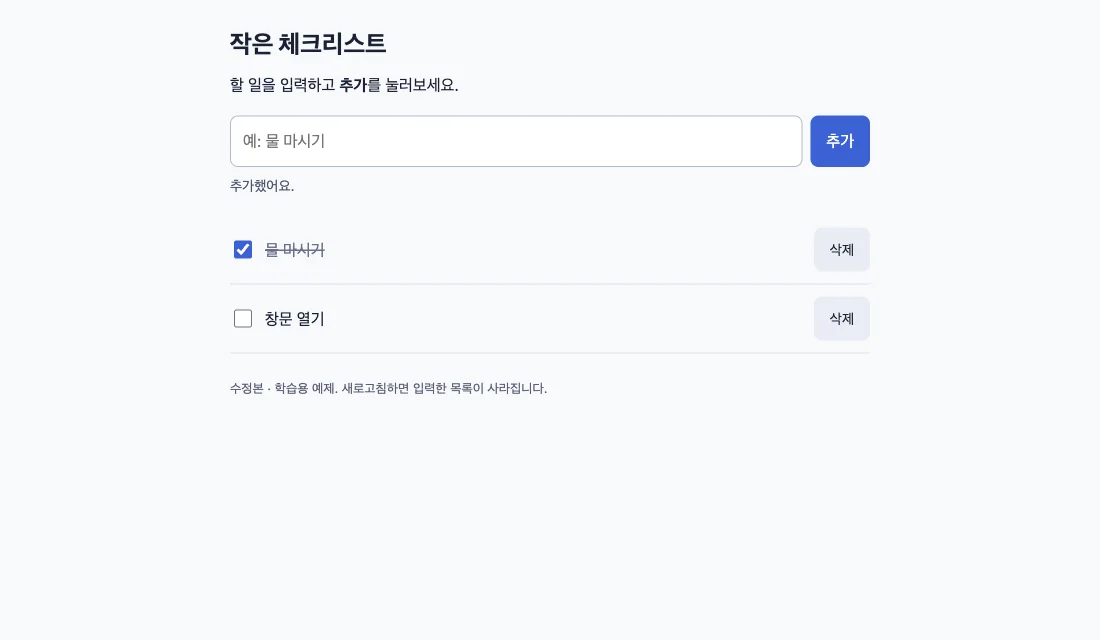The image size is (1100, 640).
Task: Click the 작은 체크리스트 heading
Action: [x=308, y=44]
